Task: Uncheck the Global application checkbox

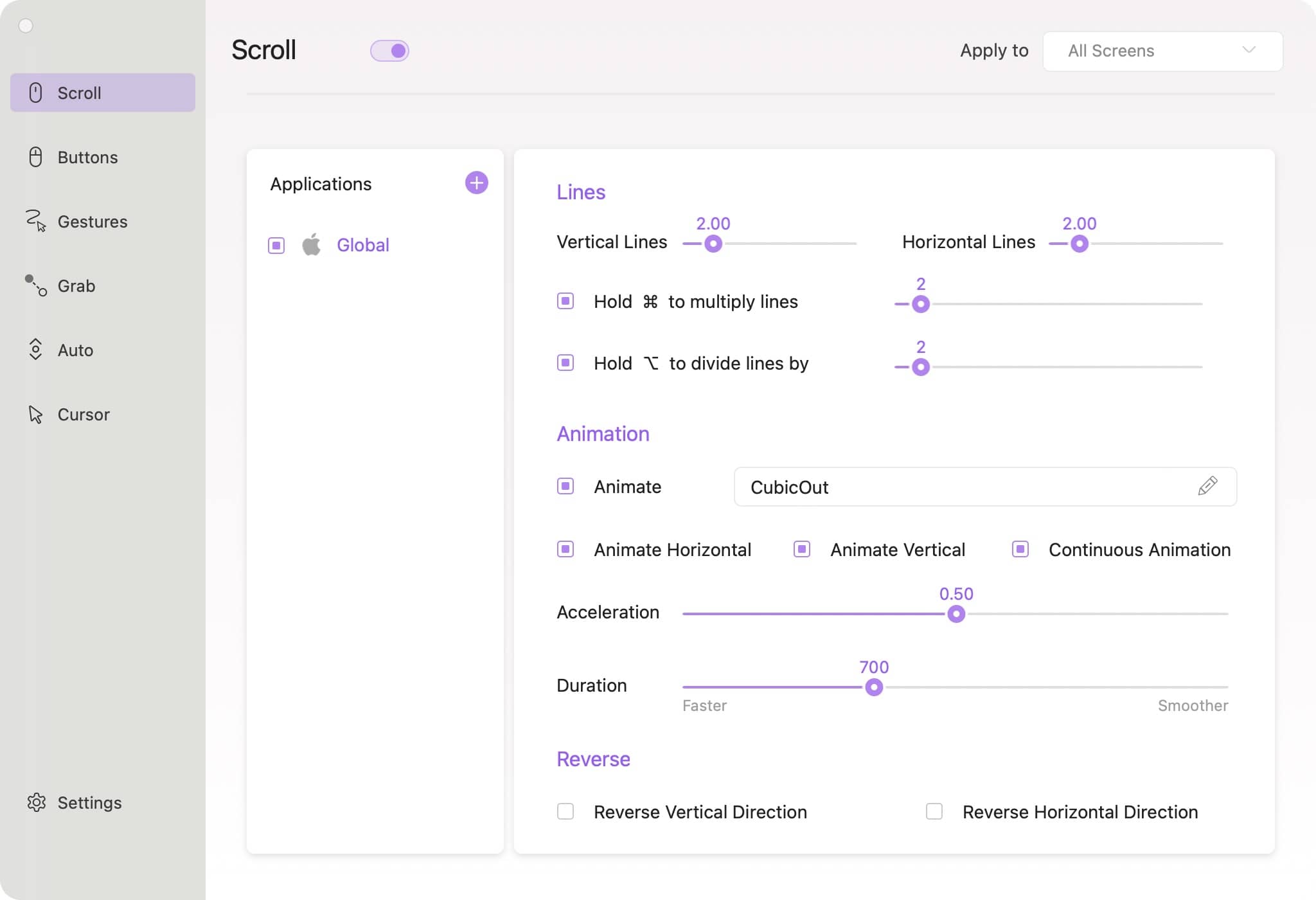Action: pos(276,245)
